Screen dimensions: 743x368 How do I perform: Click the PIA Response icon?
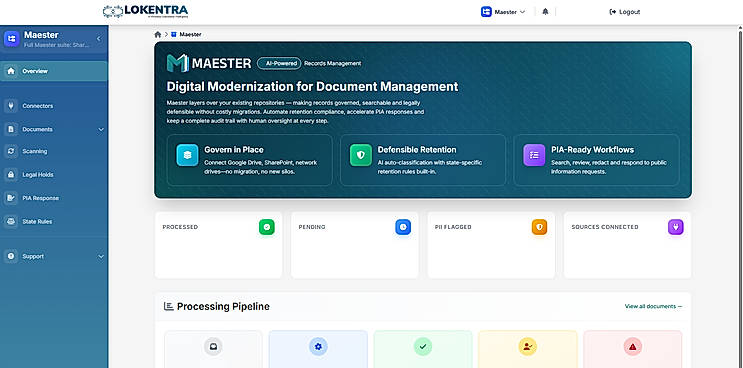[11, 198]
